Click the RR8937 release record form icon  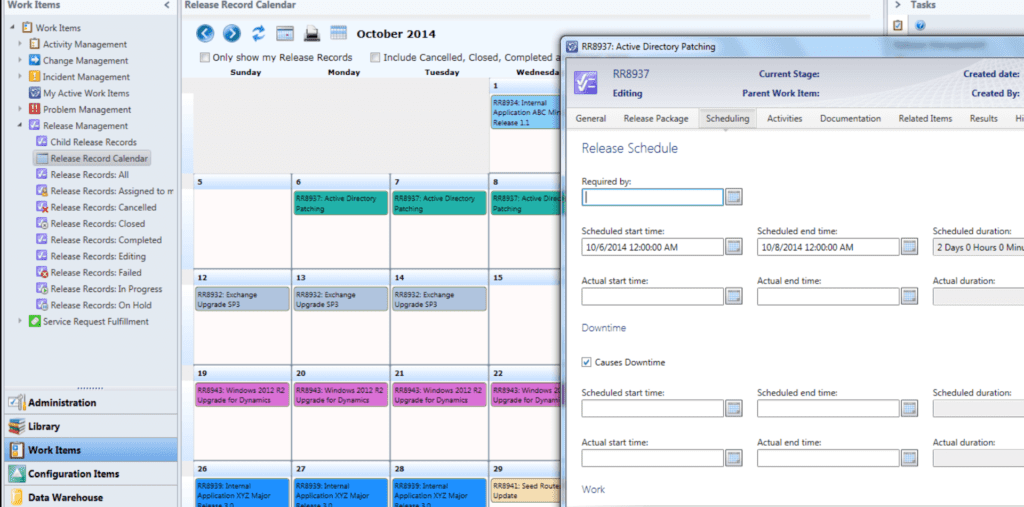[x=586, y=83]
